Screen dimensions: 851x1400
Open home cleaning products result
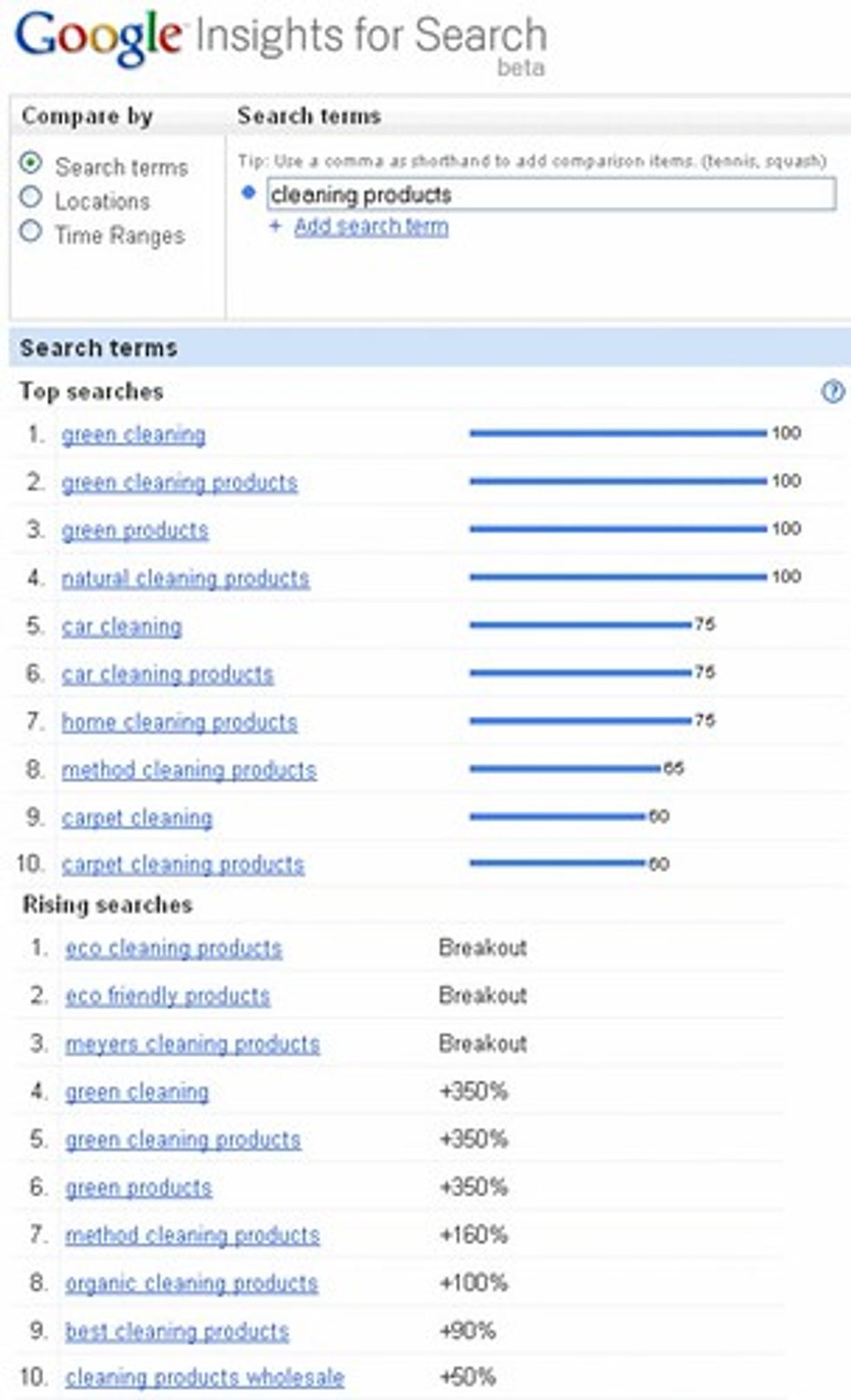pos(179,722)
